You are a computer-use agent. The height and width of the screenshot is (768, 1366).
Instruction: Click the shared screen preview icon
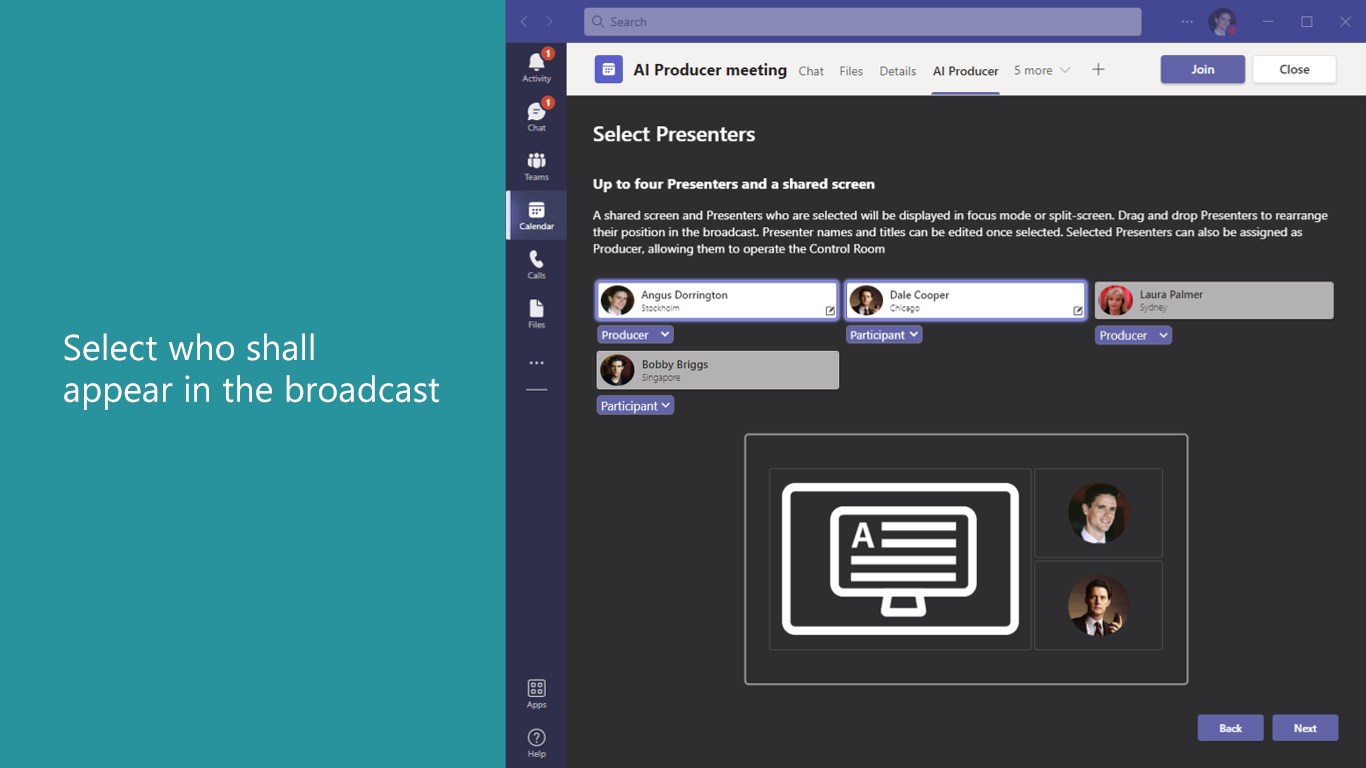point(900,559)
